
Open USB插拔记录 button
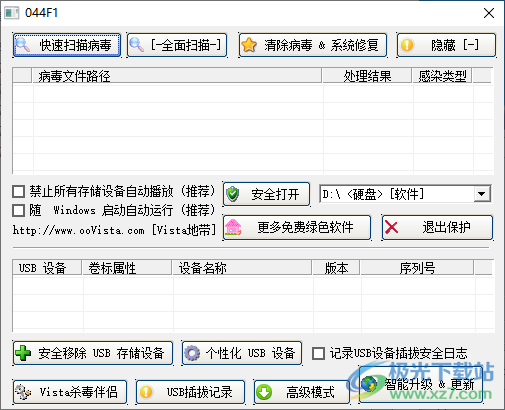[191, 392]
